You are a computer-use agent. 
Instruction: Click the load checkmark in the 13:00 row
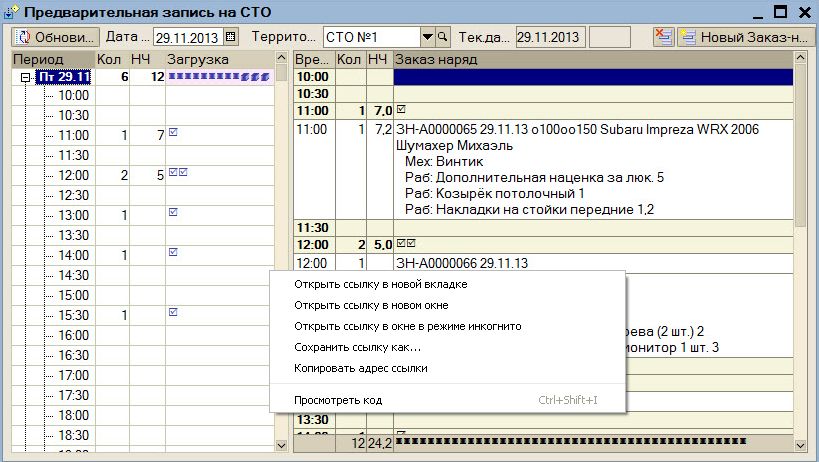(x=174, y=212)
